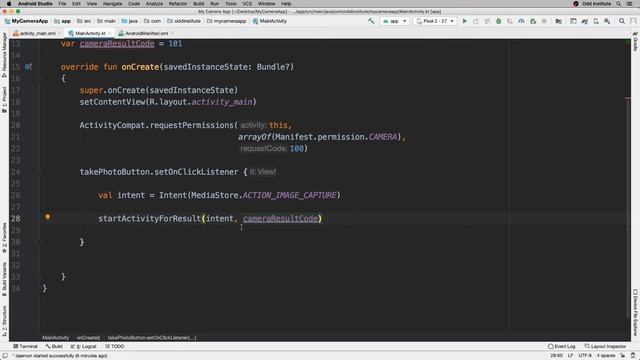The width and height of the screenshot is (640, 360).
Task: Click the Attach Debugger to Android Process icon
Action: click(x=533, y=21)
